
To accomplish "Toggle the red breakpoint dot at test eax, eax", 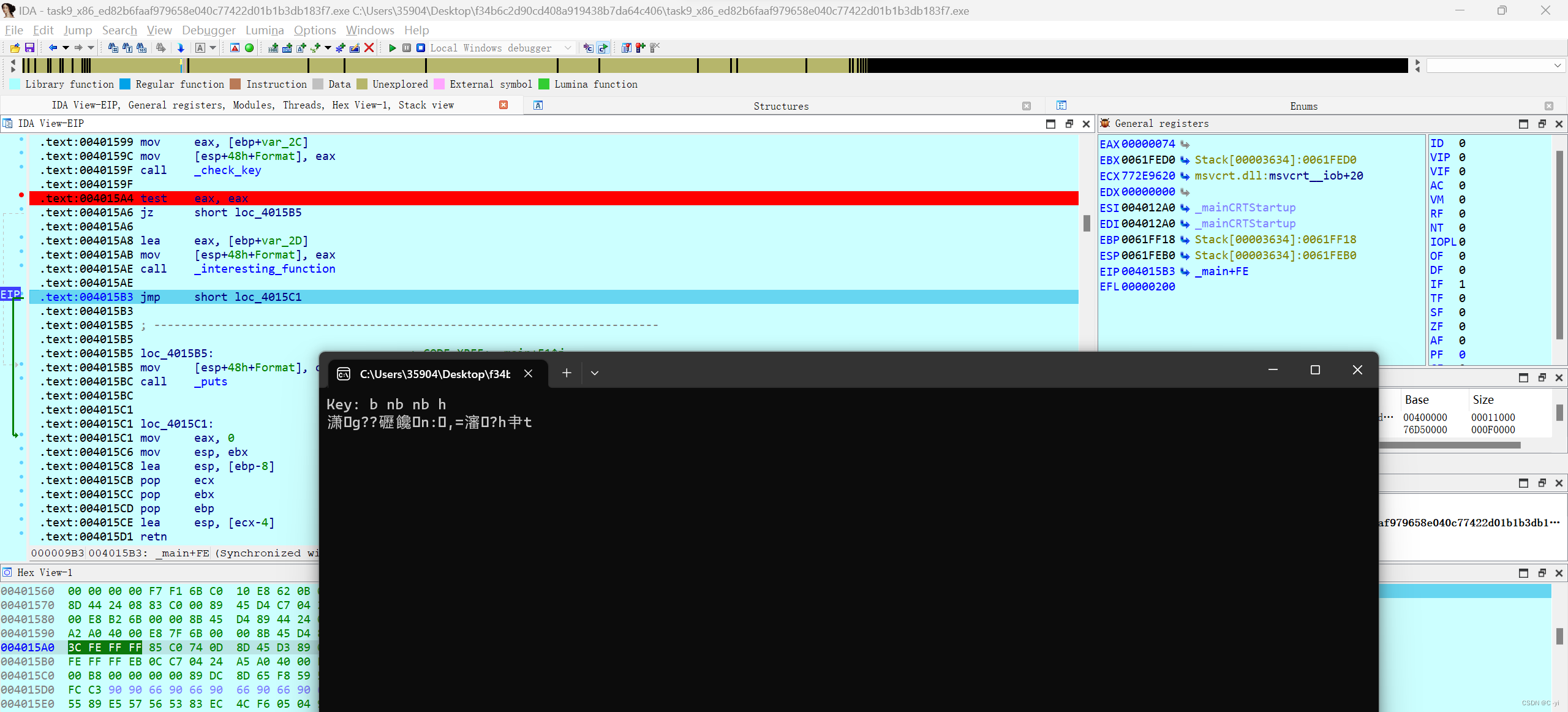I will coord(21,194).
